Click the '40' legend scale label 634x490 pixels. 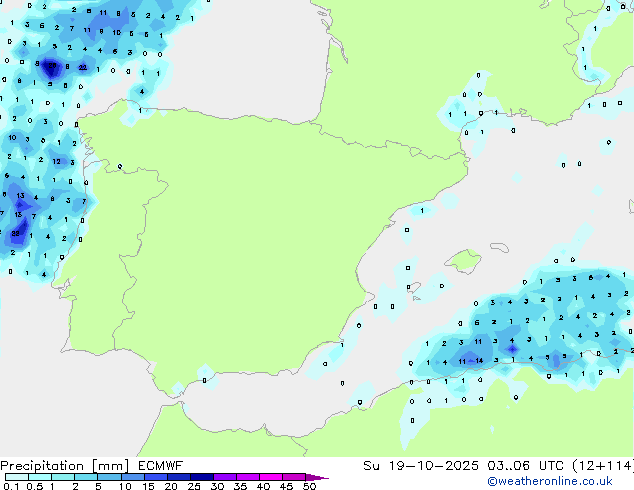tap(263, 486)
